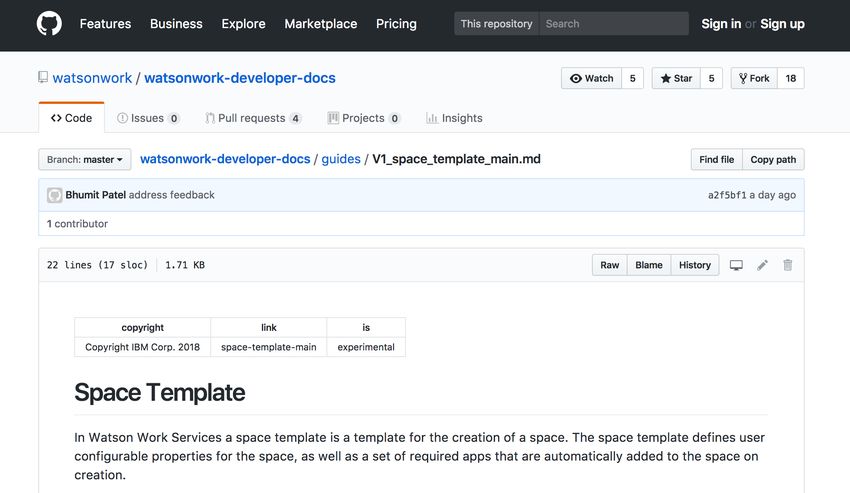Click the trash delete file icon
The width and height of the screenshot is (850, 493).
click(788, 265)
